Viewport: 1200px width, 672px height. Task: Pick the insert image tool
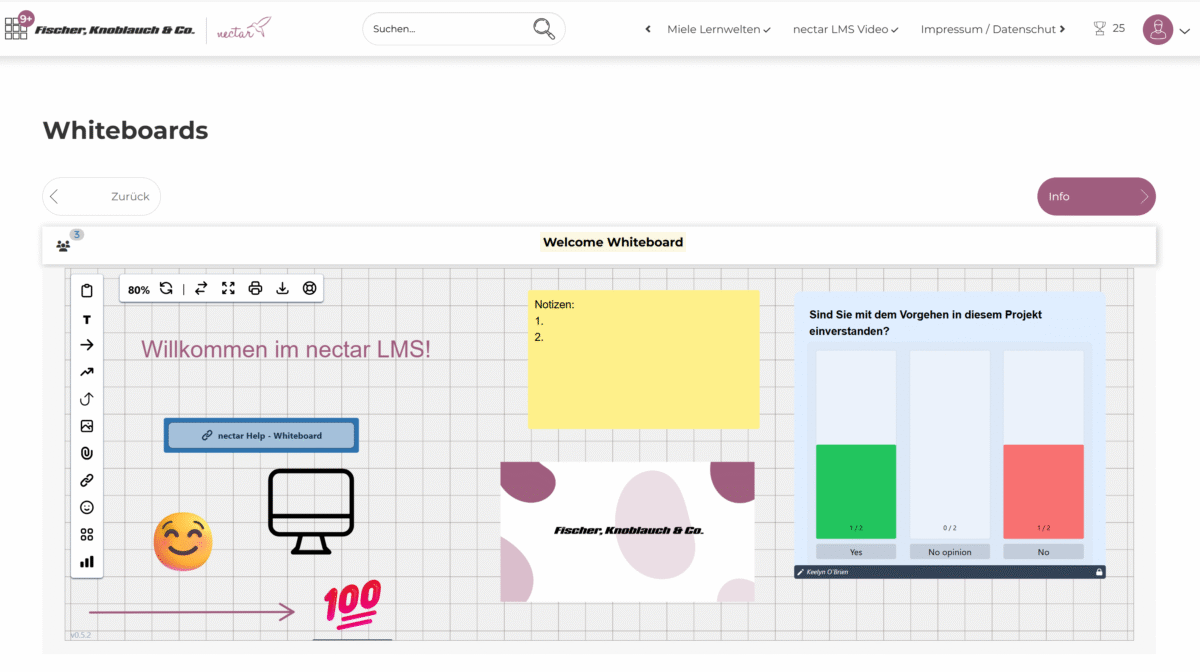click(x=87, y=426)
